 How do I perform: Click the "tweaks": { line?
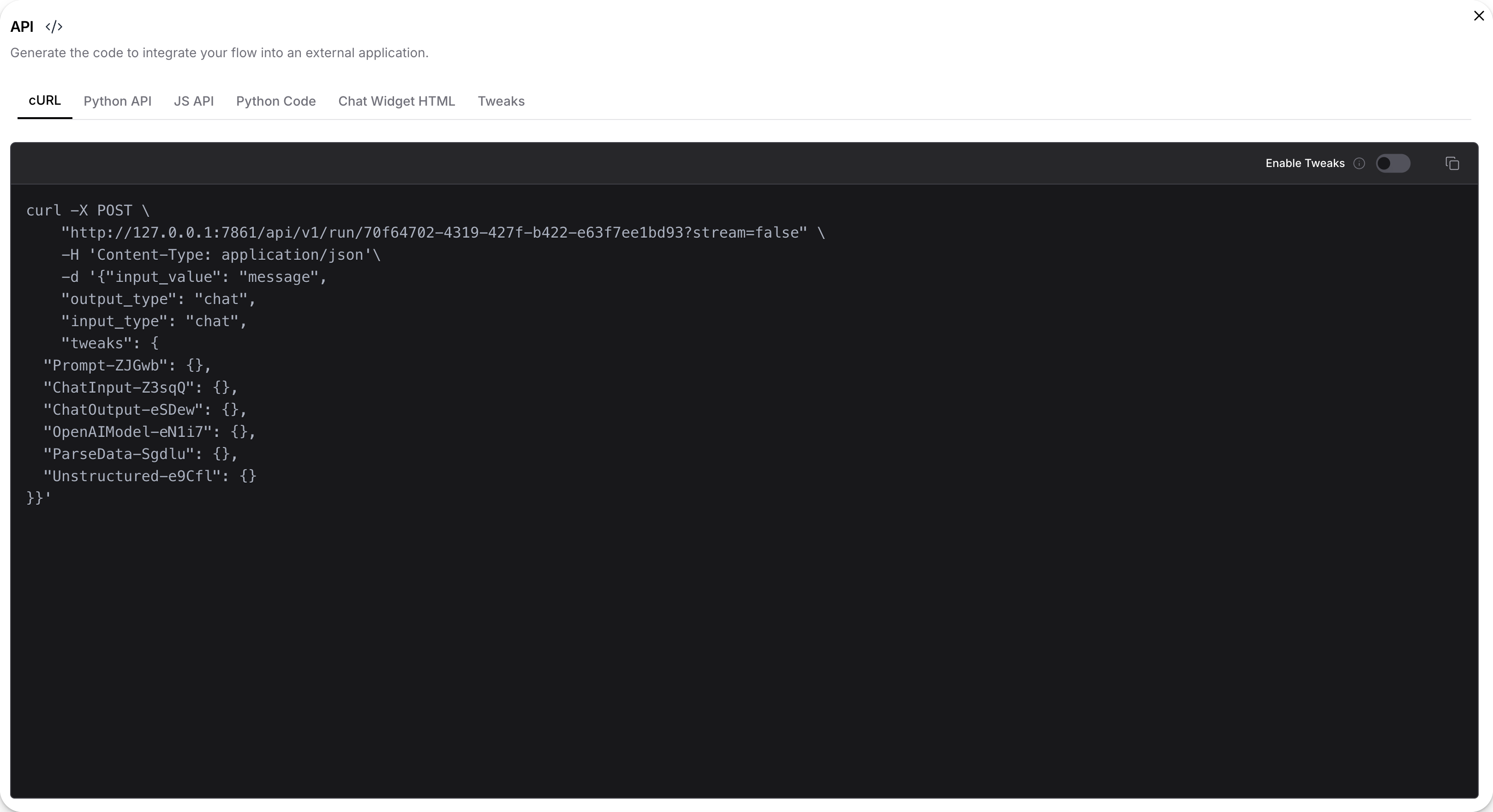[x=110, y=344]
